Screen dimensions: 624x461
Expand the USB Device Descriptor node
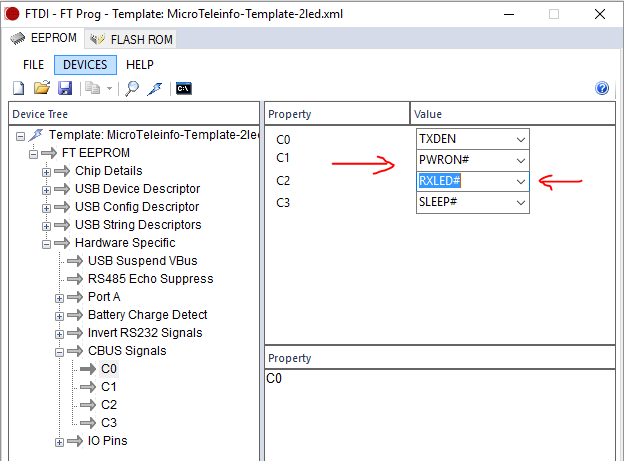coord(47,190)
